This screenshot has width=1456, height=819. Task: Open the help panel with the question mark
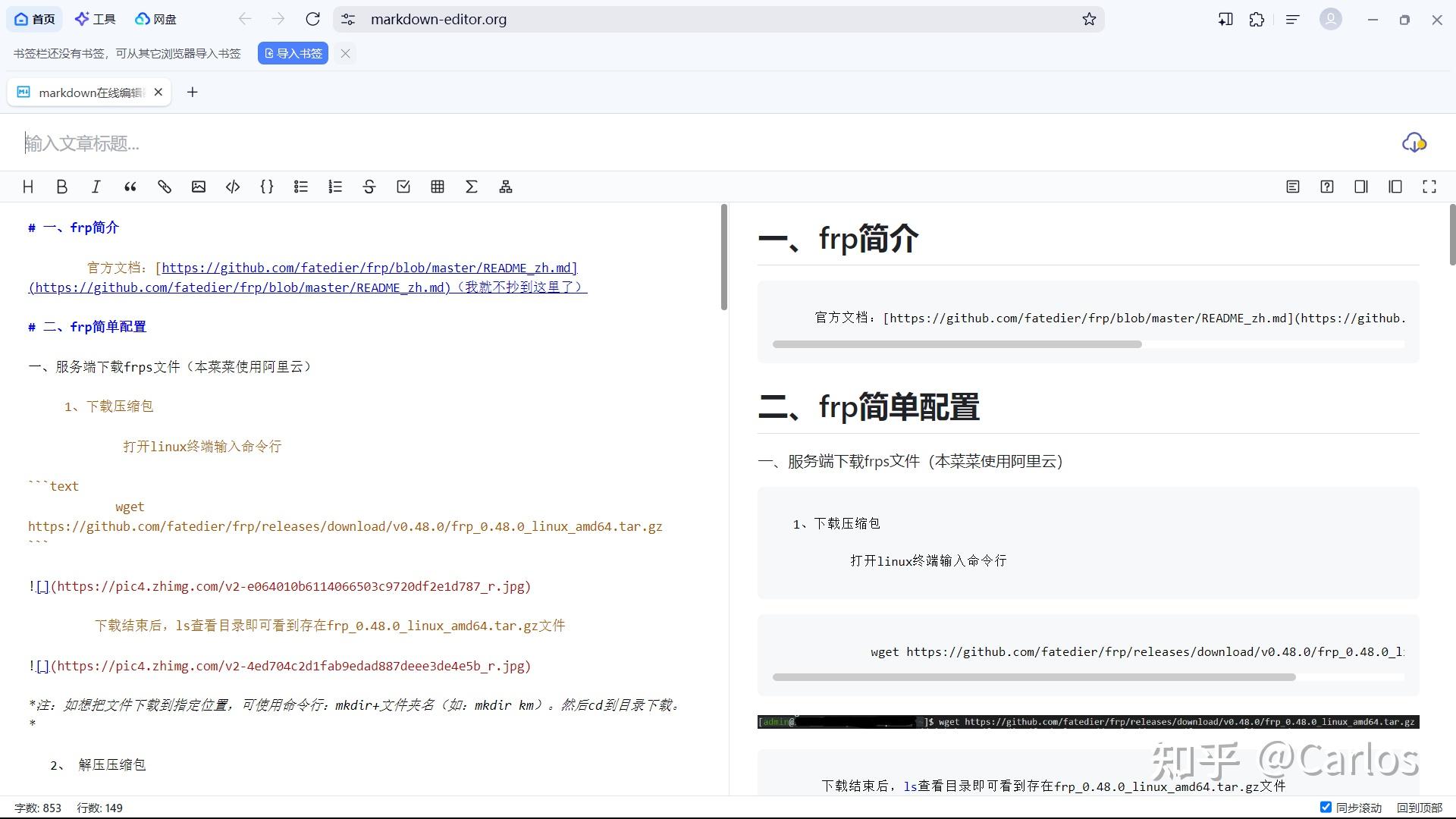click(1326, 187)
